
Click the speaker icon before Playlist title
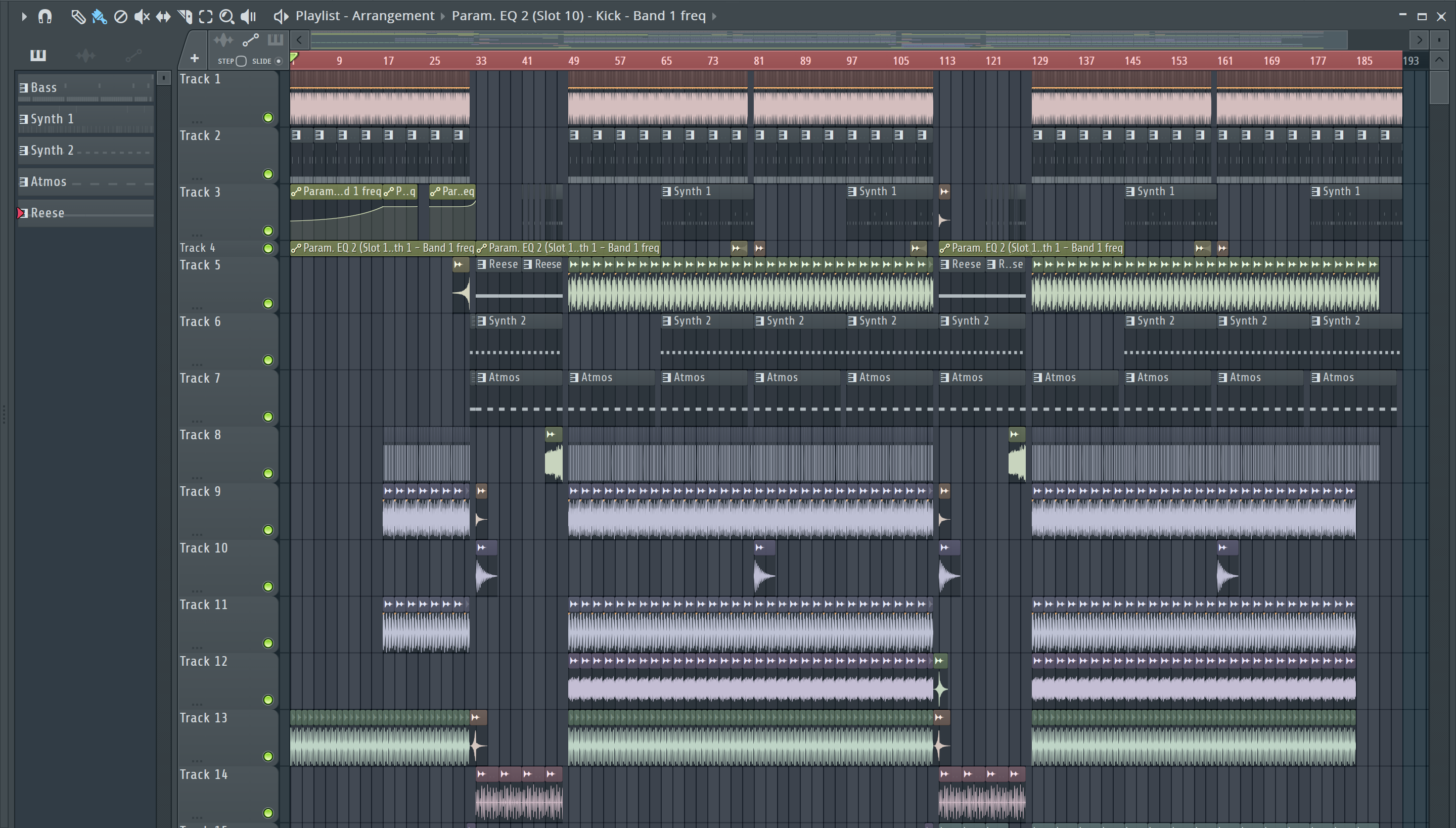pos(281,16)
